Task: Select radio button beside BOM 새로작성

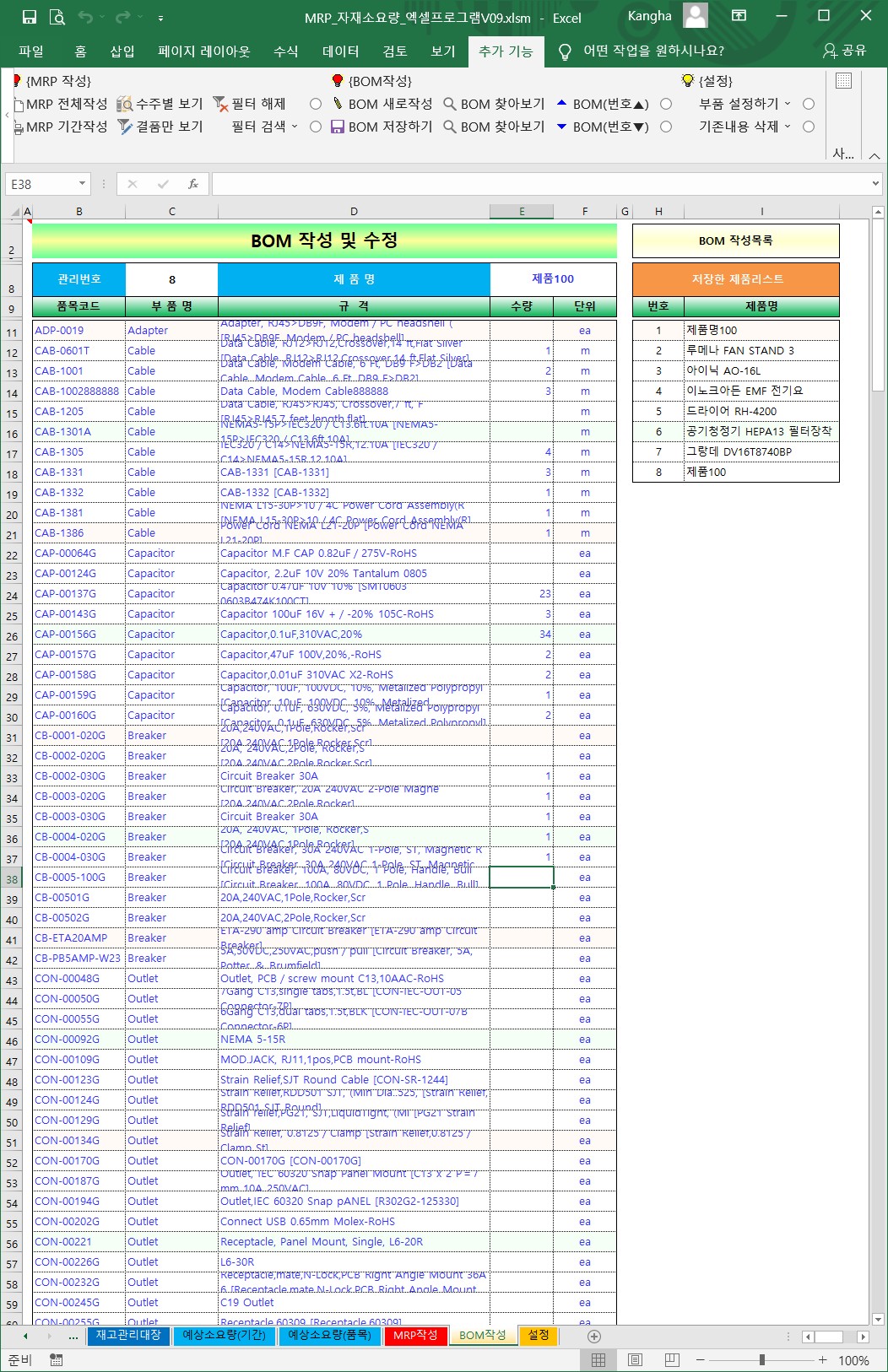Action: (x=316, y=104)
